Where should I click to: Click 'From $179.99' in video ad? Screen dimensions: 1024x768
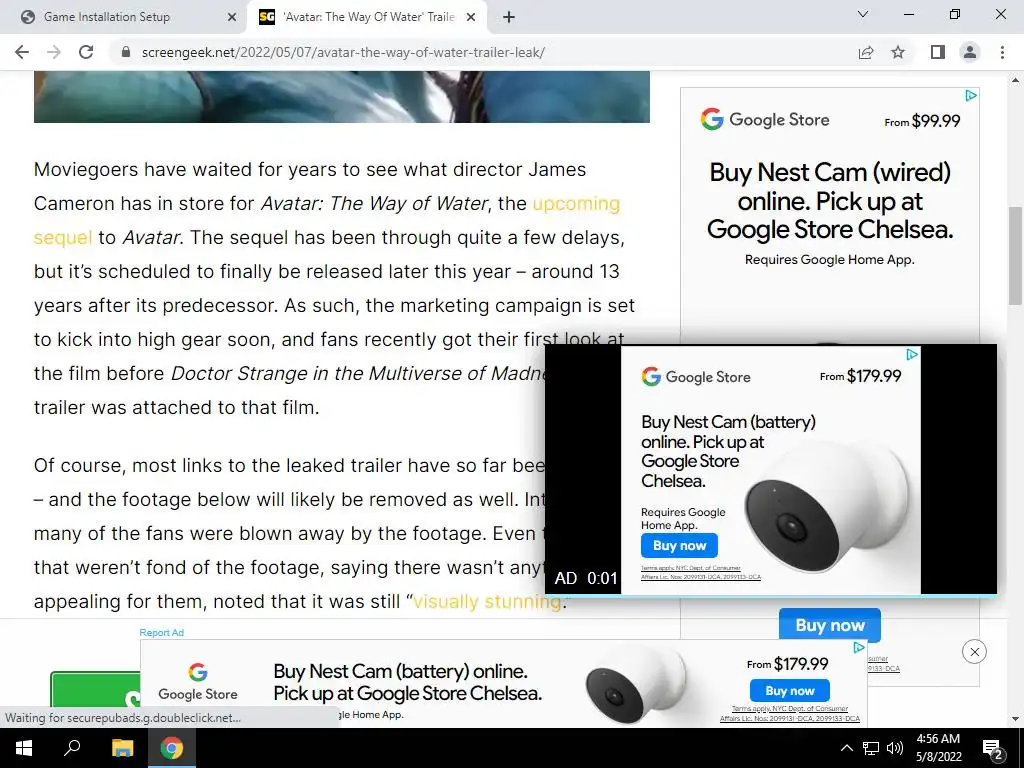860,376
